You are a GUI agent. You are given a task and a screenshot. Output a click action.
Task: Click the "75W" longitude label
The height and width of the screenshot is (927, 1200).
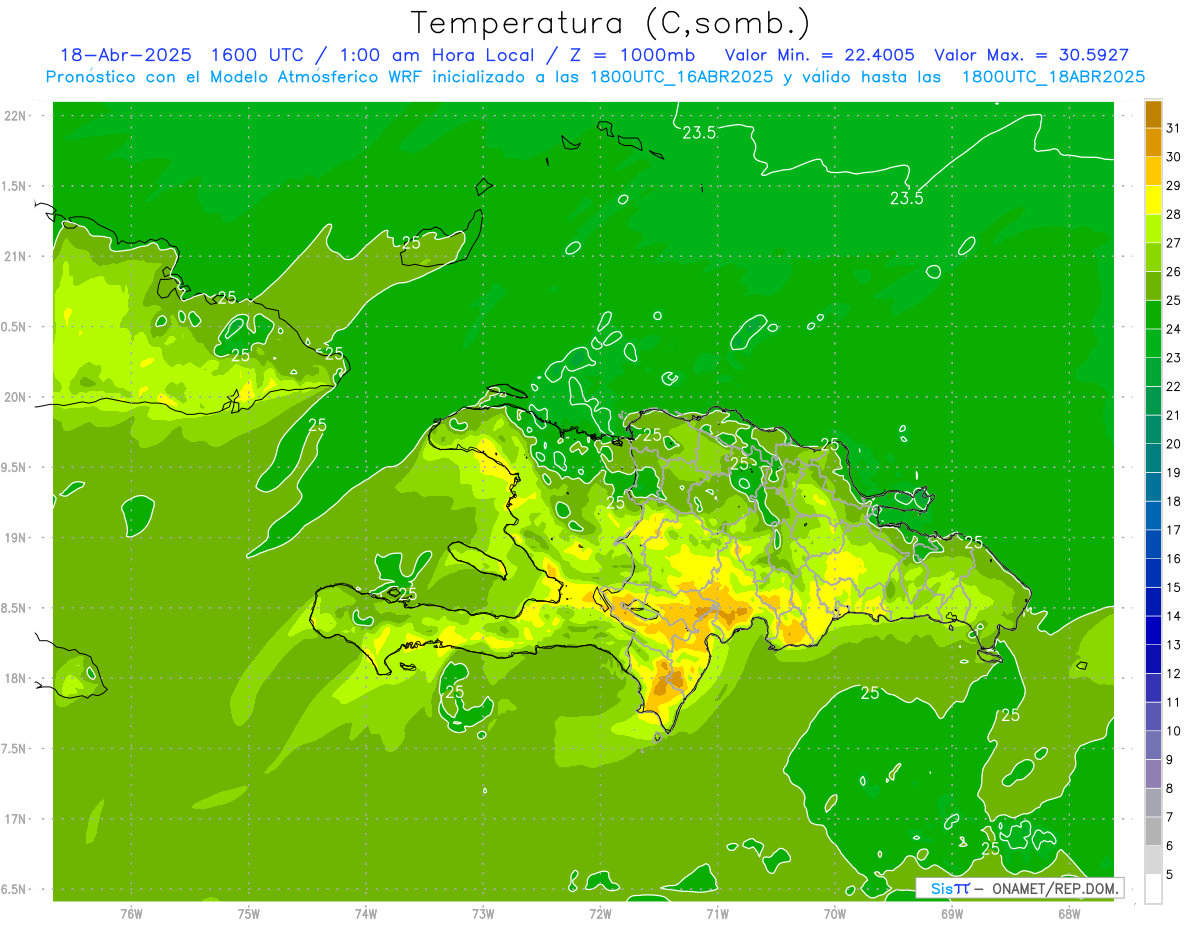[x=249, y=914]
